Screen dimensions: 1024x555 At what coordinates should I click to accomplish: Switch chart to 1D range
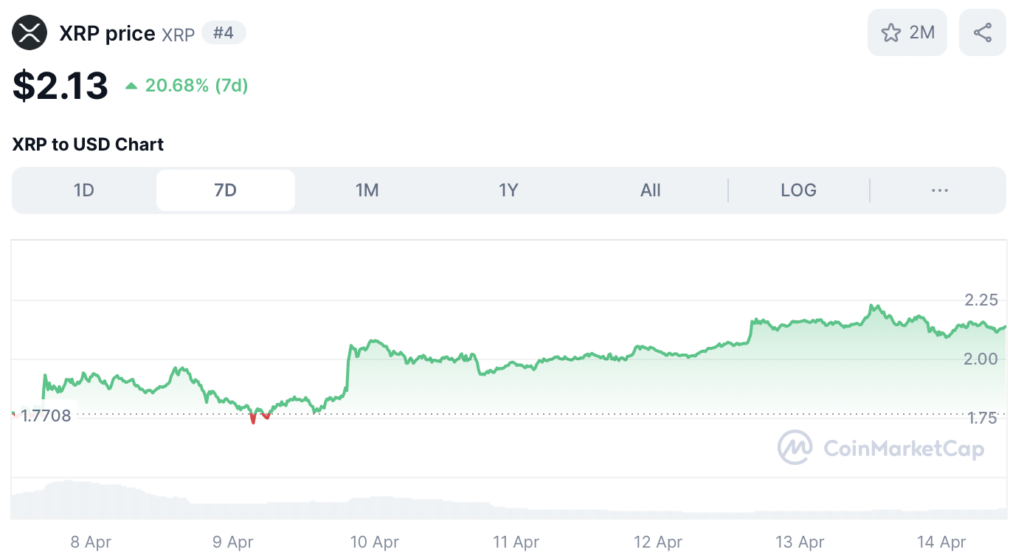(x=84, y=190)
